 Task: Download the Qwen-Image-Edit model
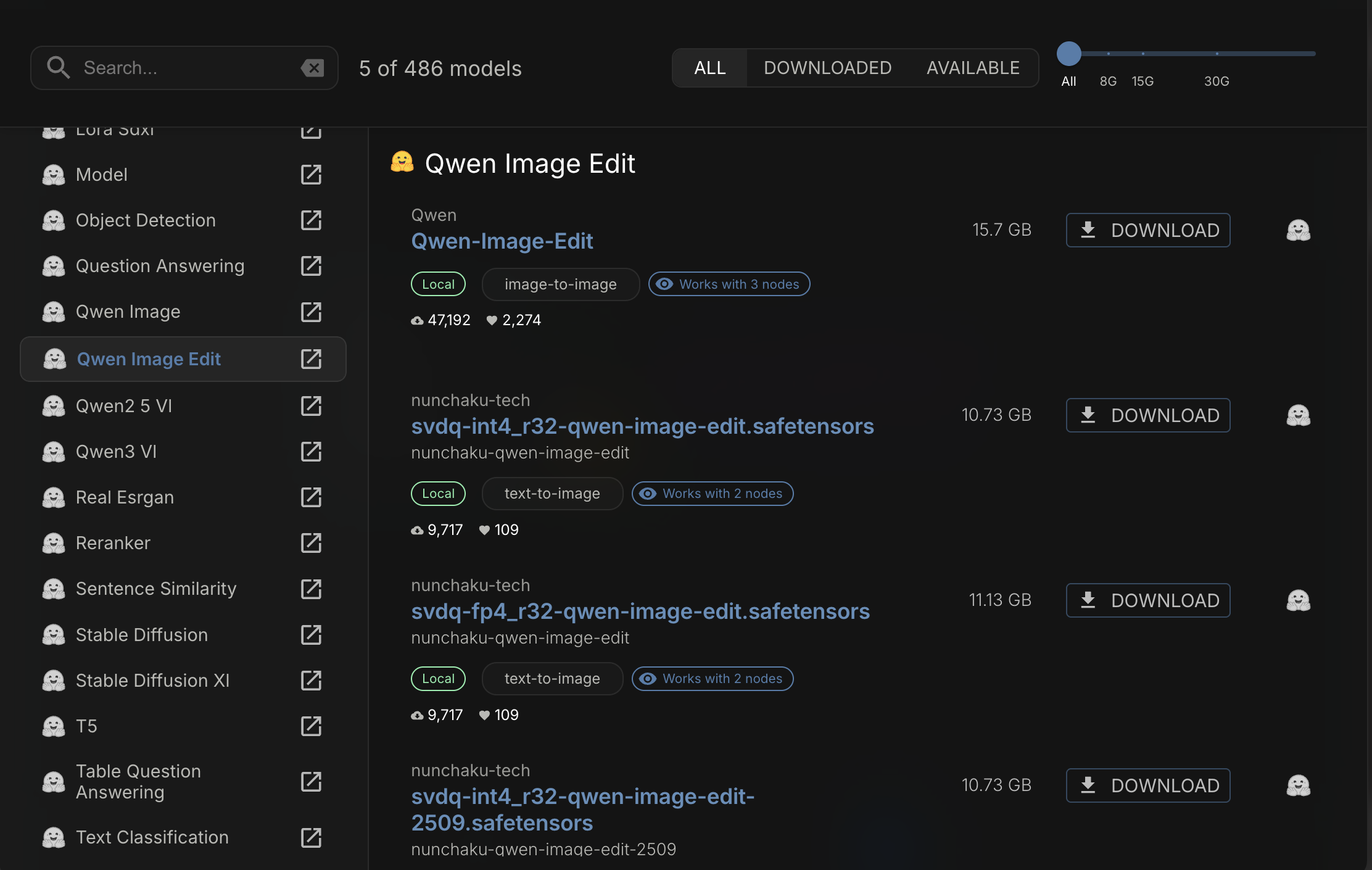click(x=1148, y=230)
